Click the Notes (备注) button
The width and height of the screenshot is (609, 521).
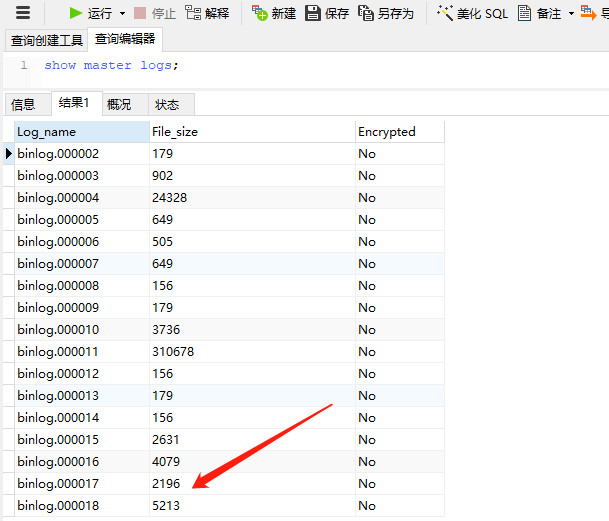coord(539,14)
